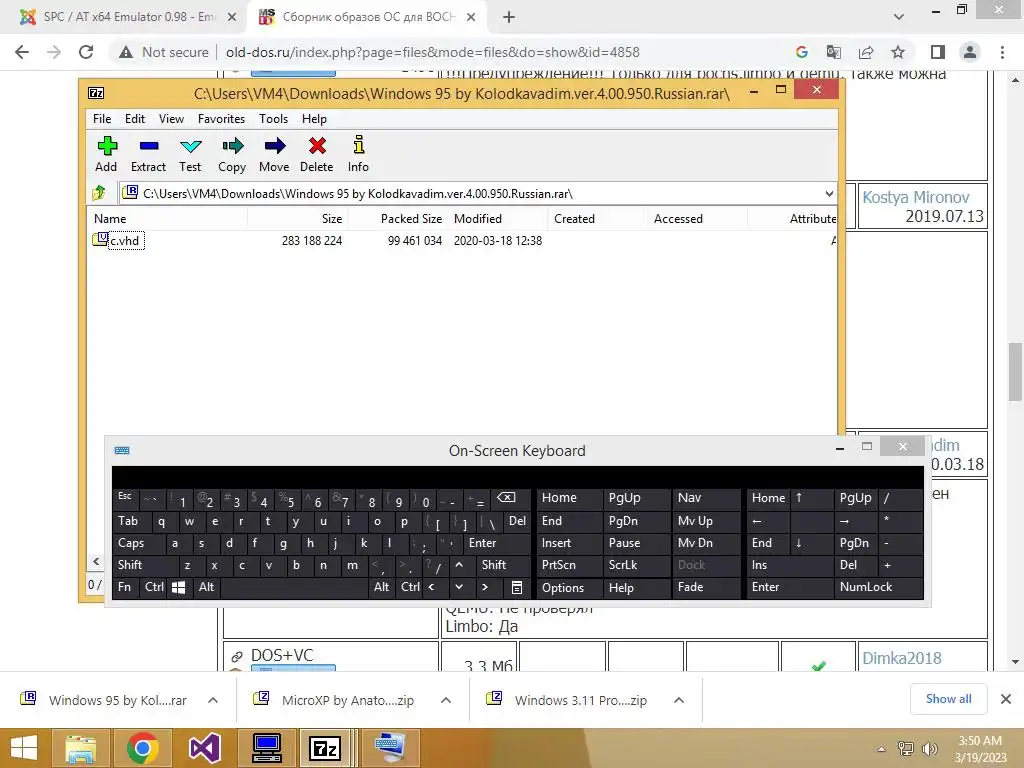Click the red Delete icon in 7-Zip
Viewport: 1024px width, 768px height.
point(317,154)
